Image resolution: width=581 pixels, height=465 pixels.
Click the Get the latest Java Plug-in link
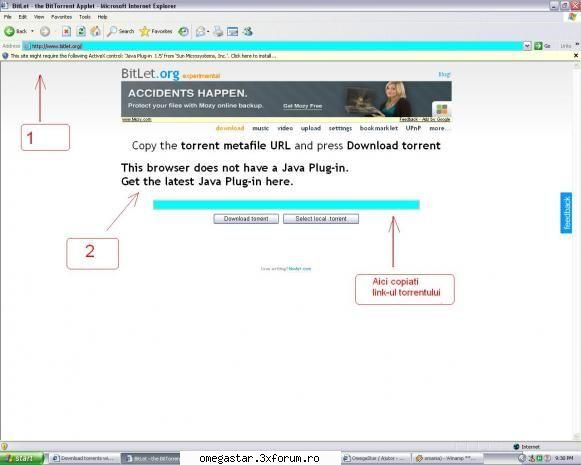coord(207,182)
